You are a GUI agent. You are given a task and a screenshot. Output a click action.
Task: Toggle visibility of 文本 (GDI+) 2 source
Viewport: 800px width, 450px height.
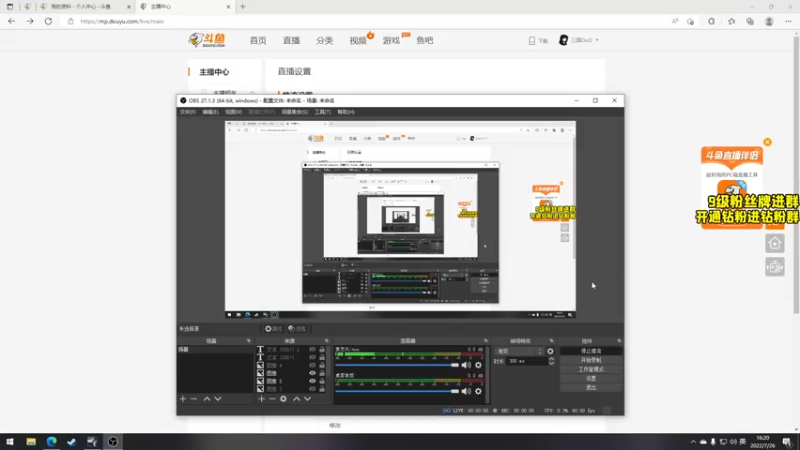coord(312,349)
